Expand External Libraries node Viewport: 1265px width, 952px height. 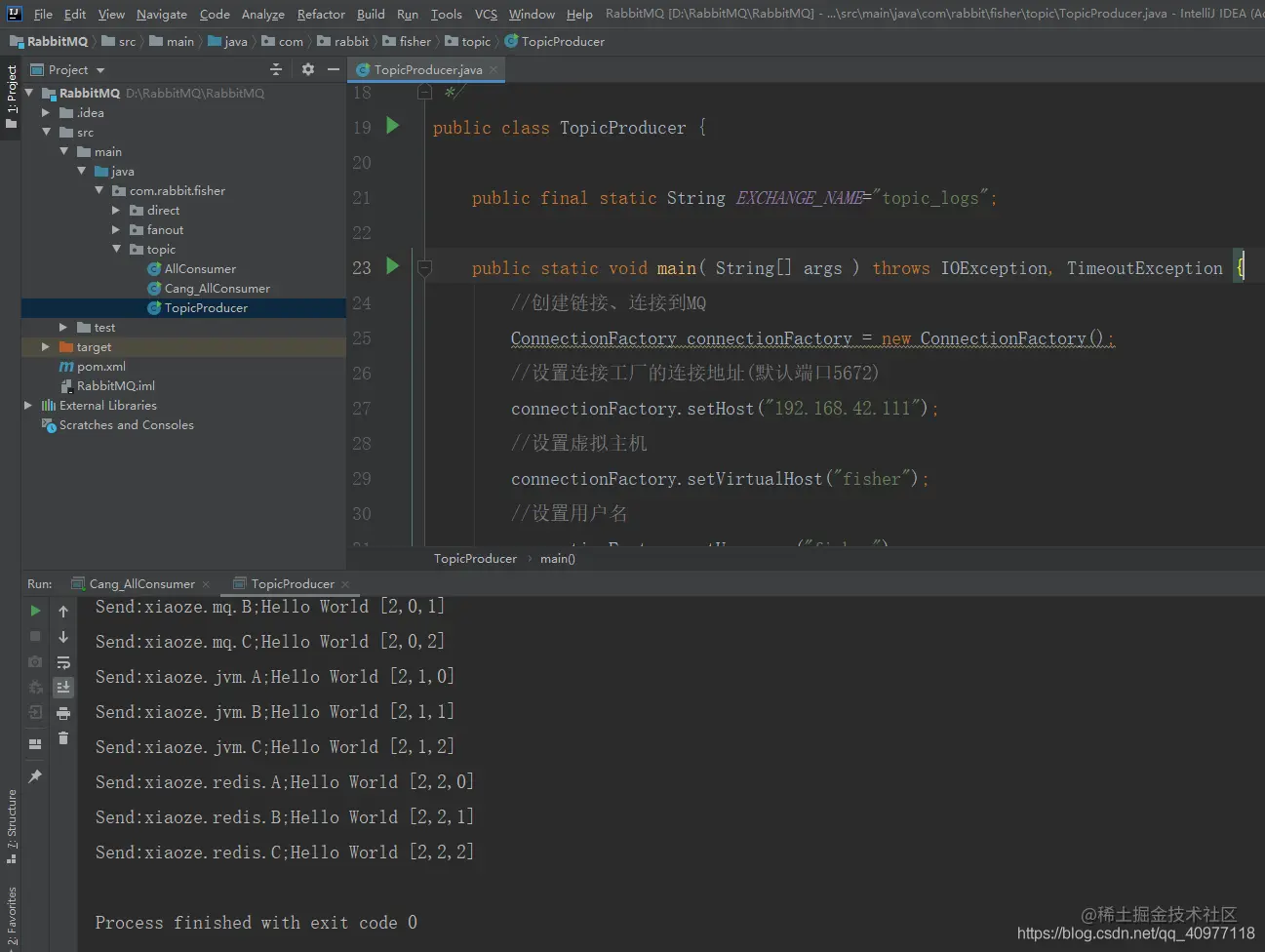(x=28, y=405)
